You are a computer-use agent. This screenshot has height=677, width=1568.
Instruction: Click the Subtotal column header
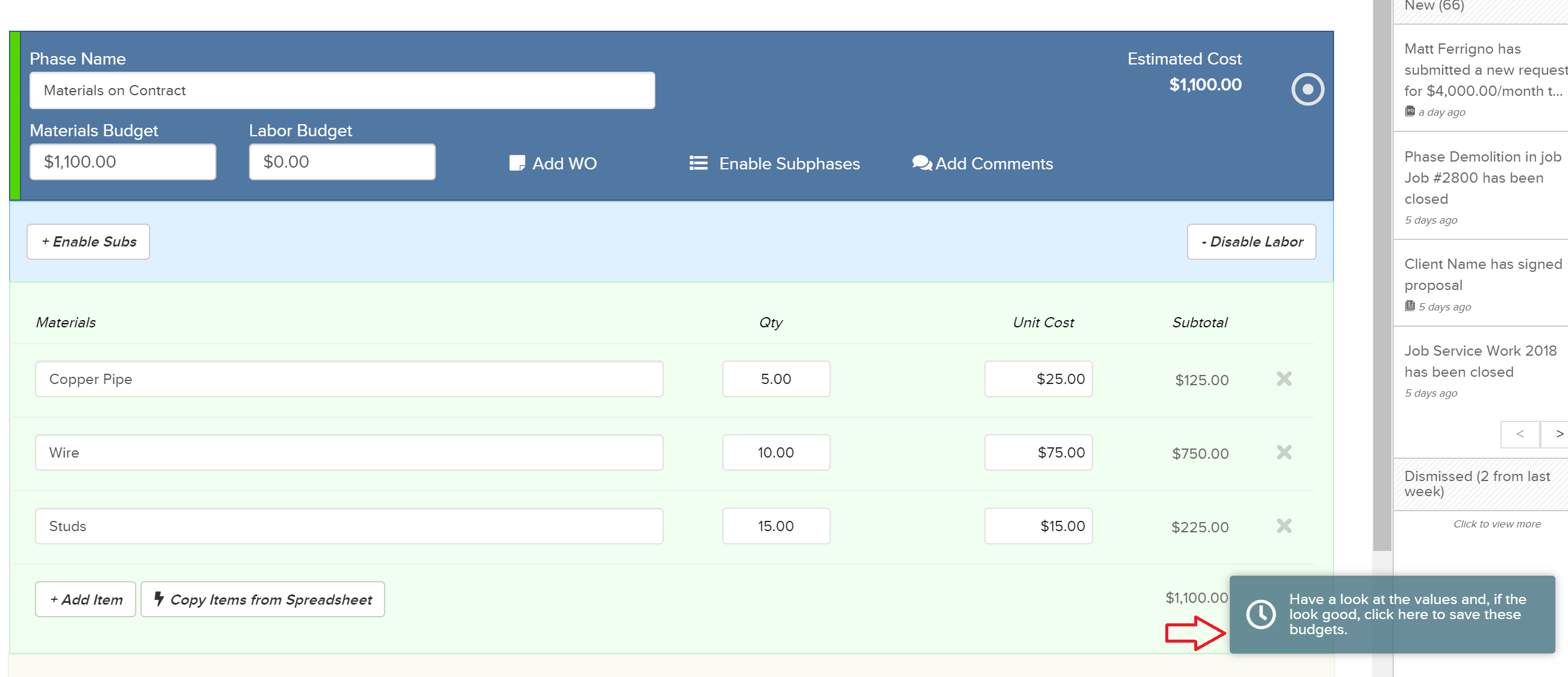click(x=1200, y=323)
